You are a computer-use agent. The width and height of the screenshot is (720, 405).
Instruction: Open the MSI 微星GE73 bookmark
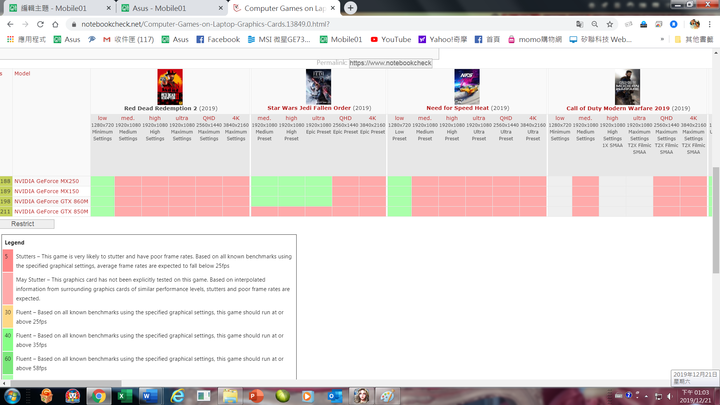279,39
